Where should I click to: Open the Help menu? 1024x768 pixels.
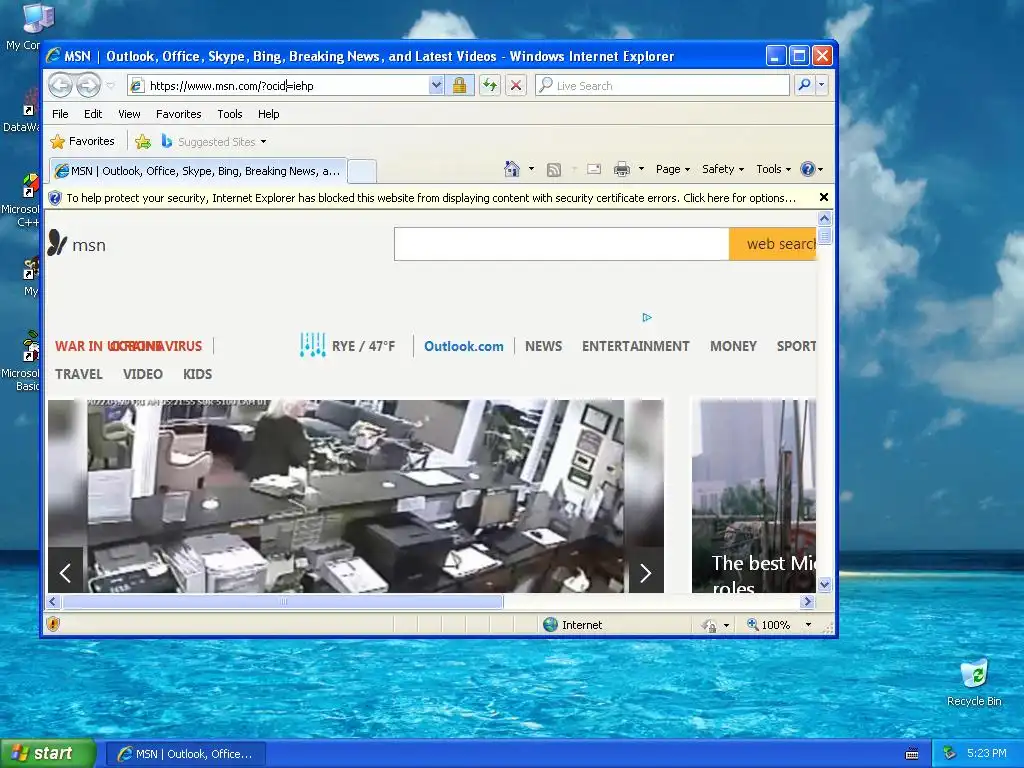click(x=268, y=114)
